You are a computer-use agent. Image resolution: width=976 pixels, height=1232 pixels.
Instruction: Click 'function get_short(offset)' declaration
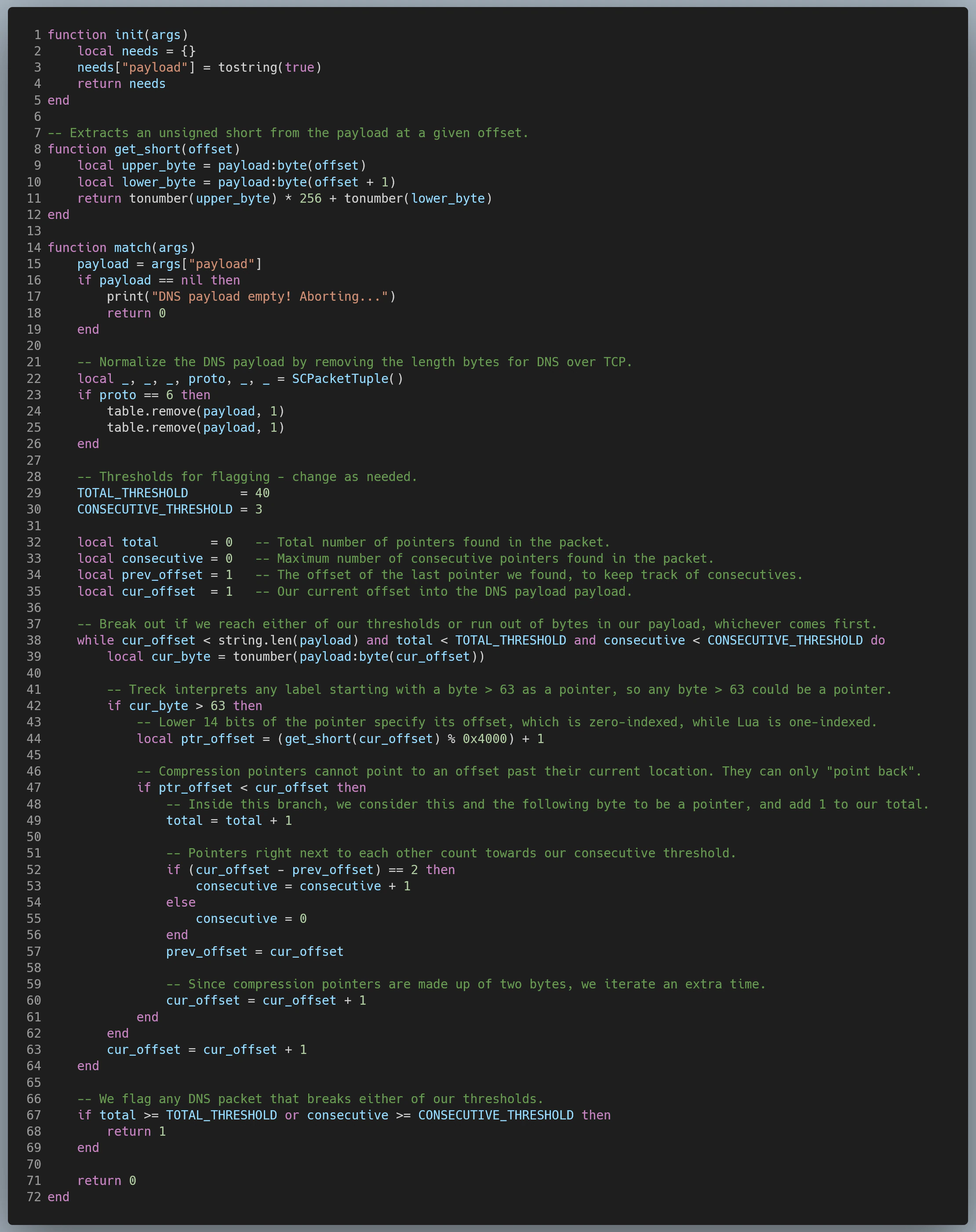pos(144,149)
